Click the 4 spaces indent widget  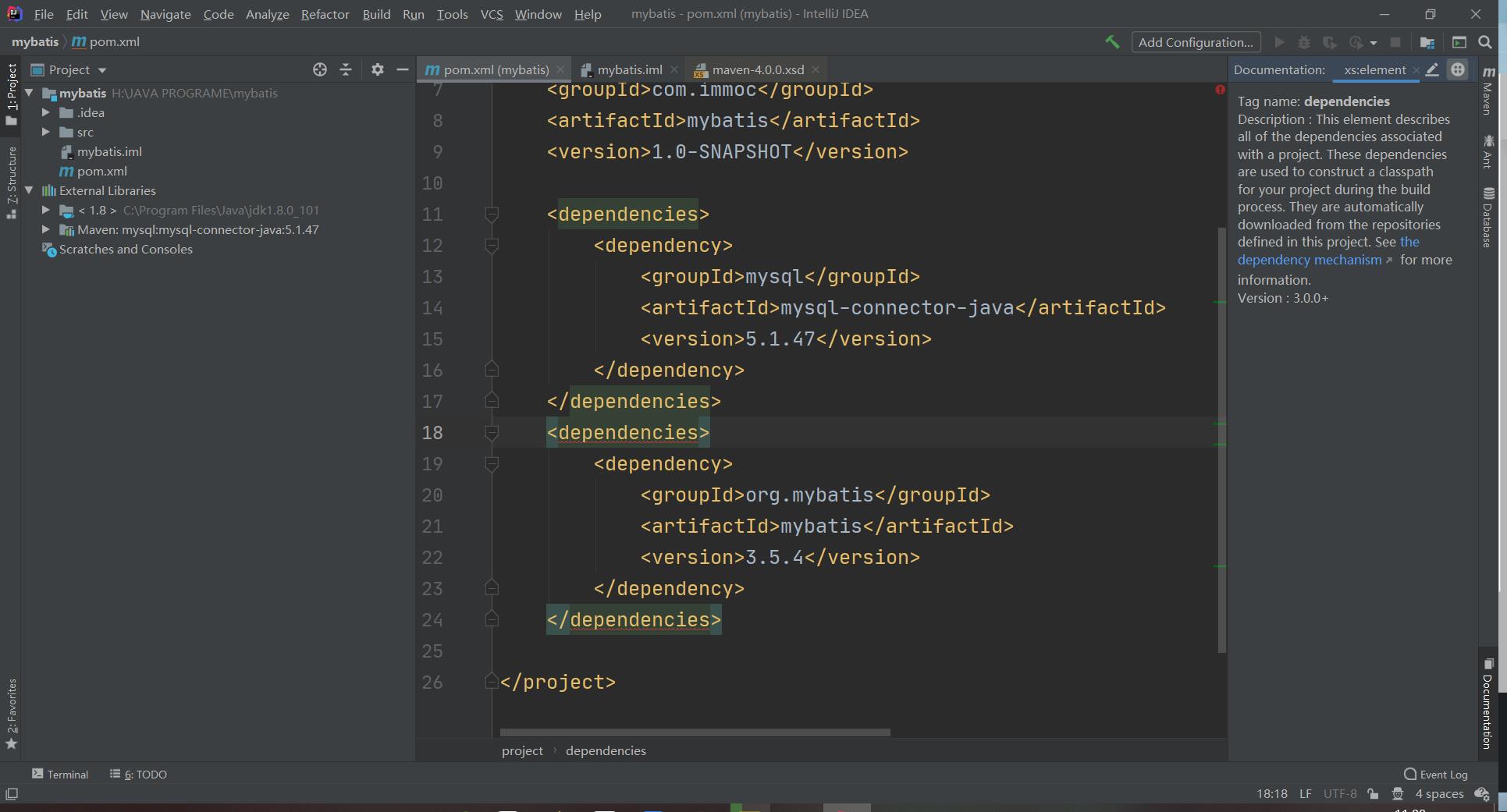(x=1439, y=794)
